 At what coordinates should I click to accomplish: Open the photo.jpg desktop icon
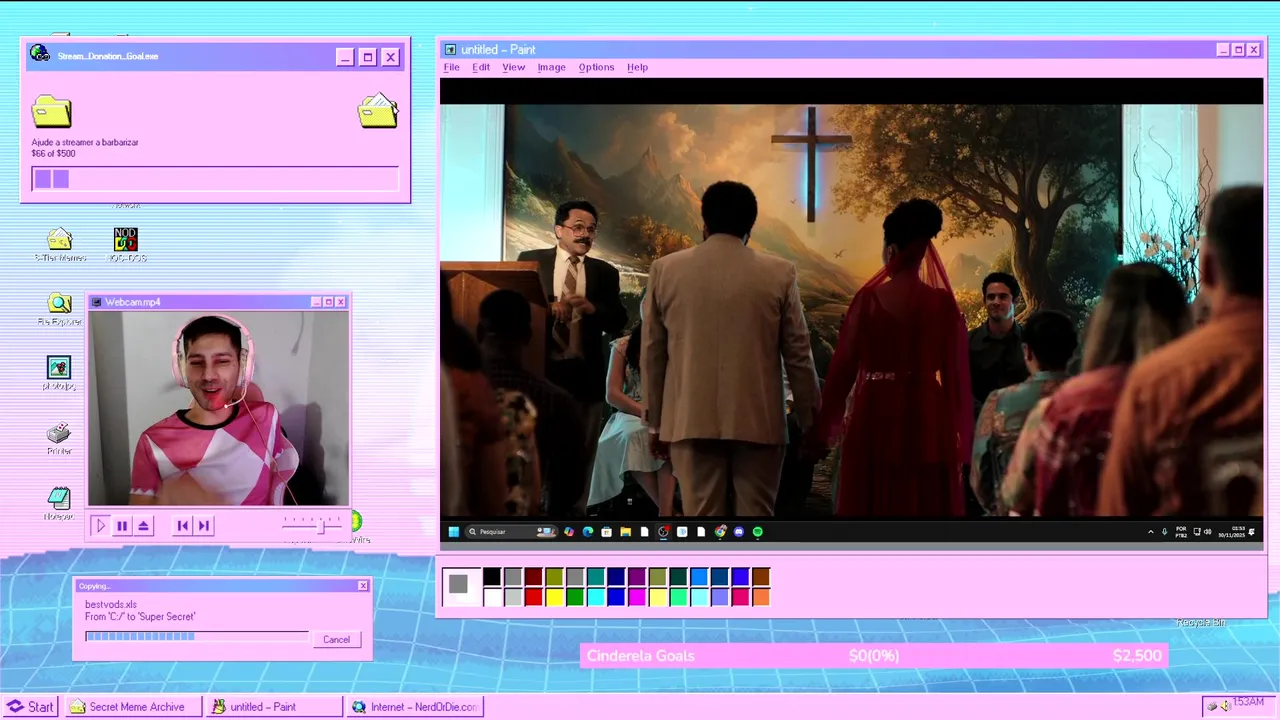pos(59,368)
